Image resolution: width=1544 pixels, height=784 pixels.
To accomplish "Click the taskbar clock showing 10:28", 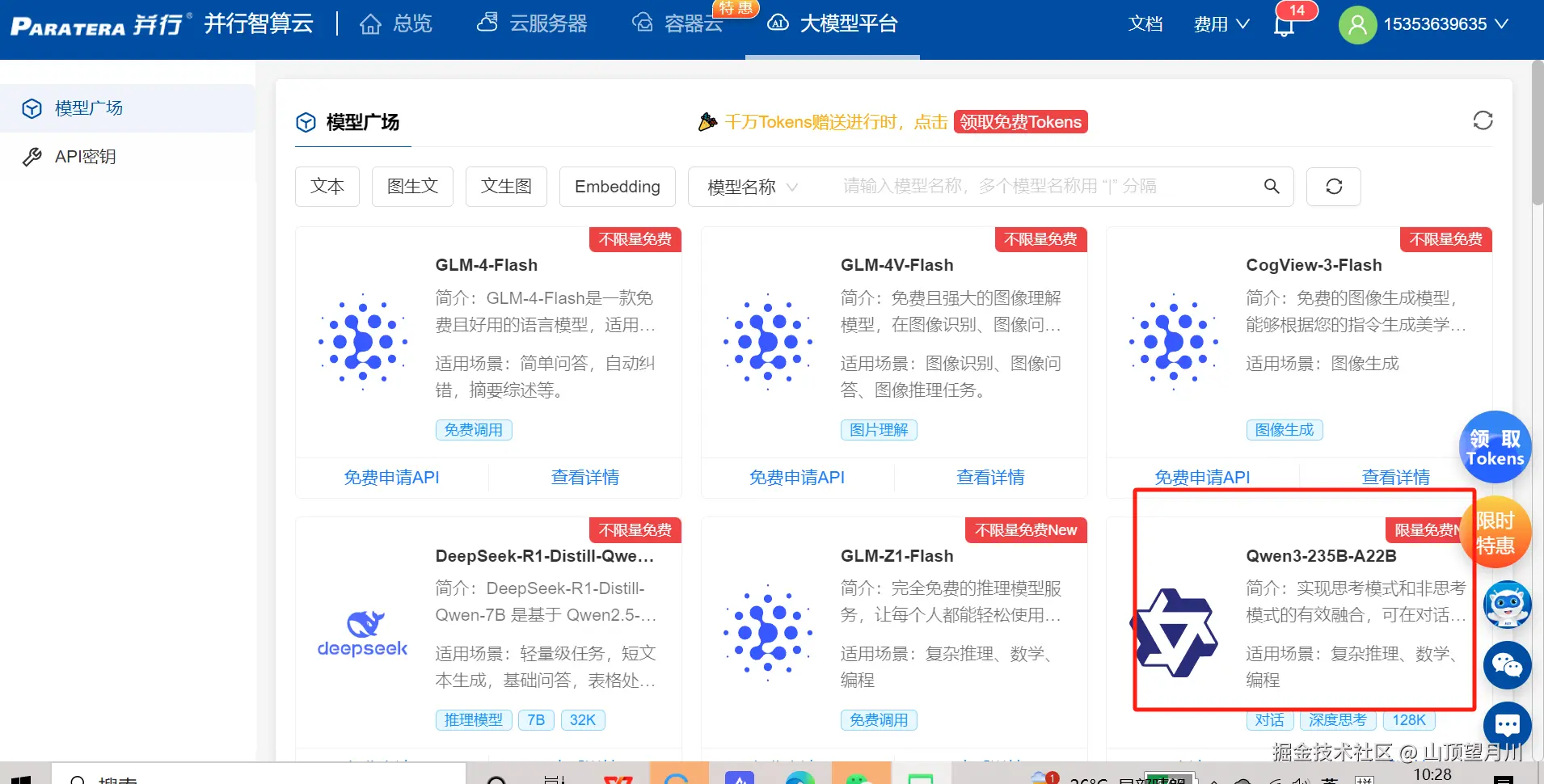I will point(1432,774).
